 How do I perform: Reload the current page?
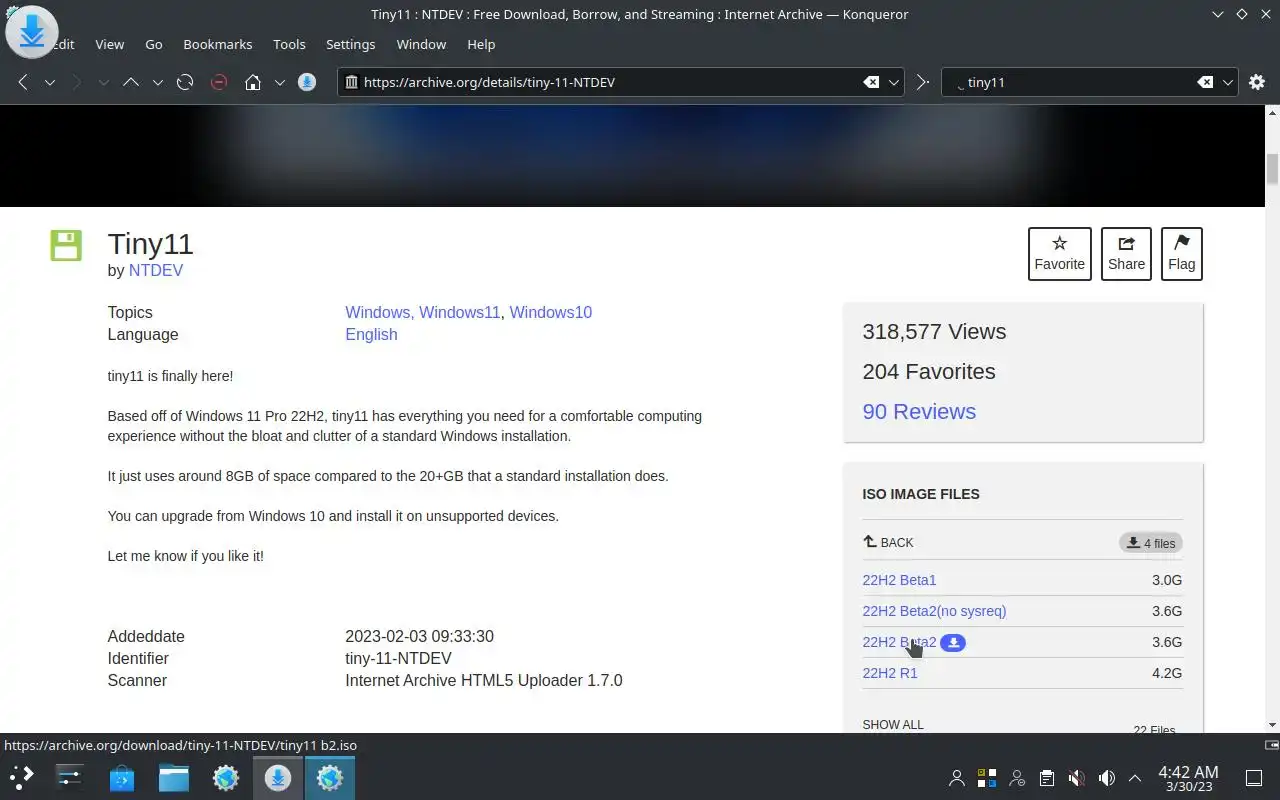185,82
